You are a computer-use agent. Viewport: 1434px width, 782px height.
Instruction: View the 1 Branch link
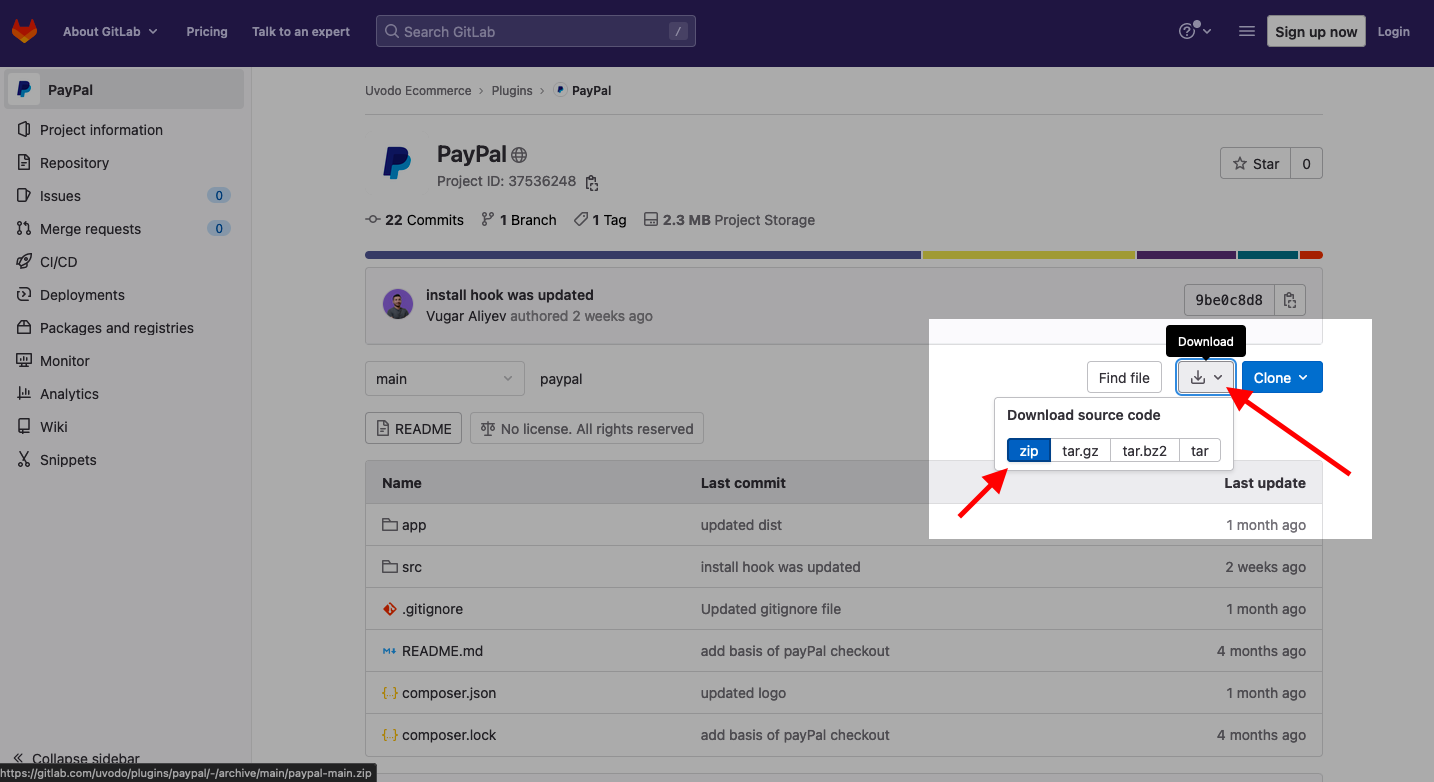518,220
